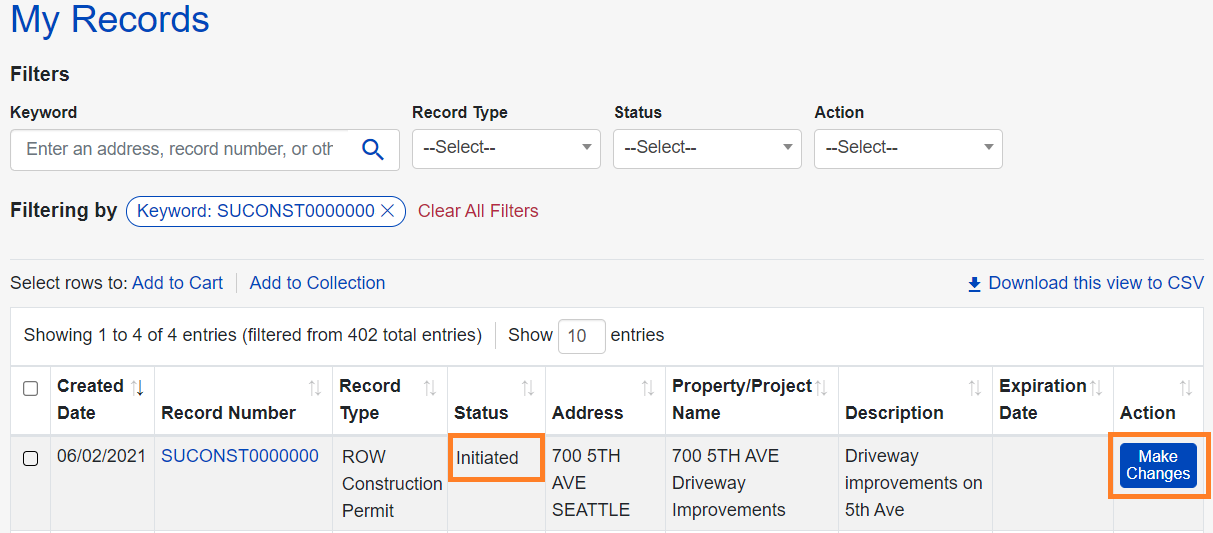
Task: Open the Record Type filter dropdown
Action: click(x=506, y=148)
